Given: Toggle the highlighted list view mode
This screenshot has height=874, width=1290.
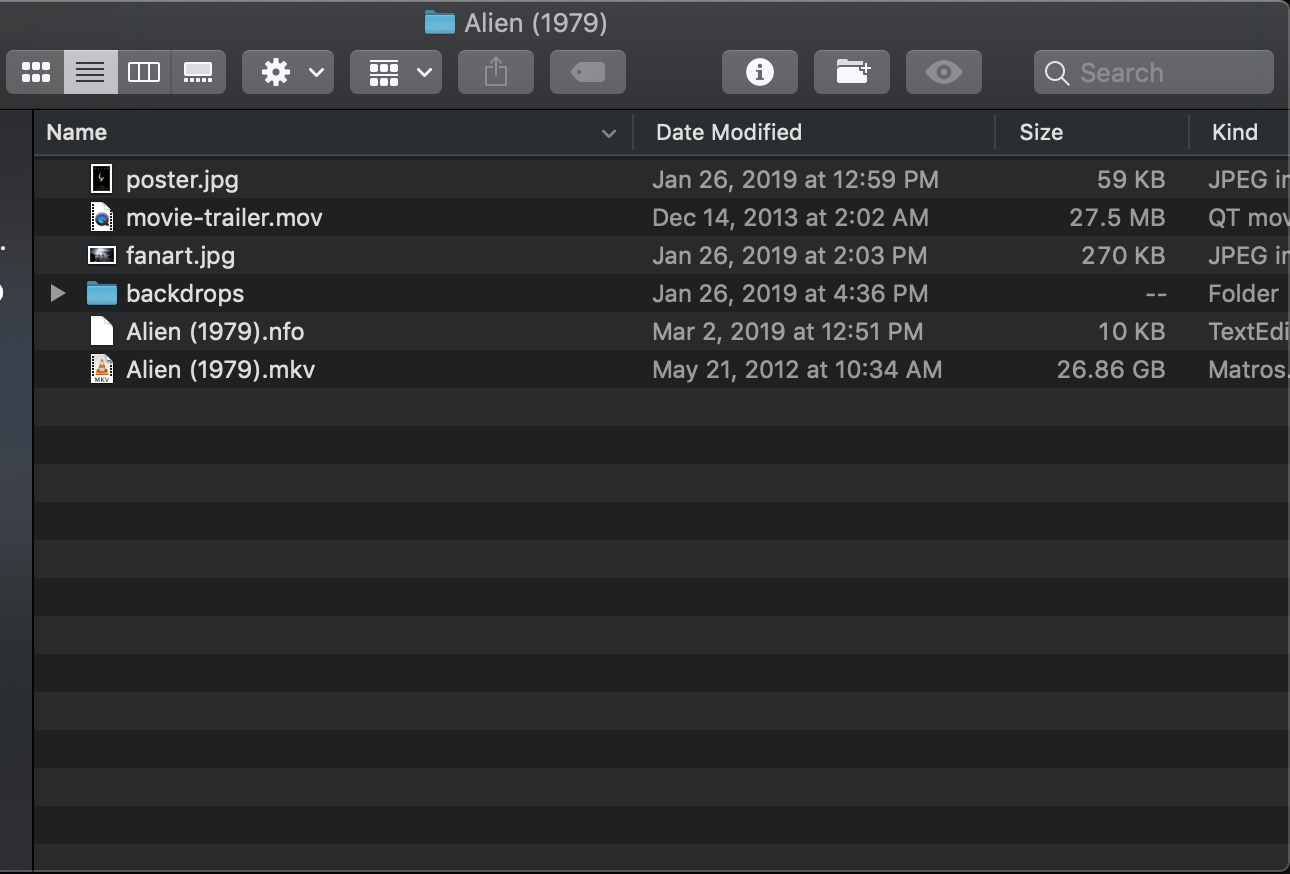Looking at the screenshot, I should coord(89,71).
